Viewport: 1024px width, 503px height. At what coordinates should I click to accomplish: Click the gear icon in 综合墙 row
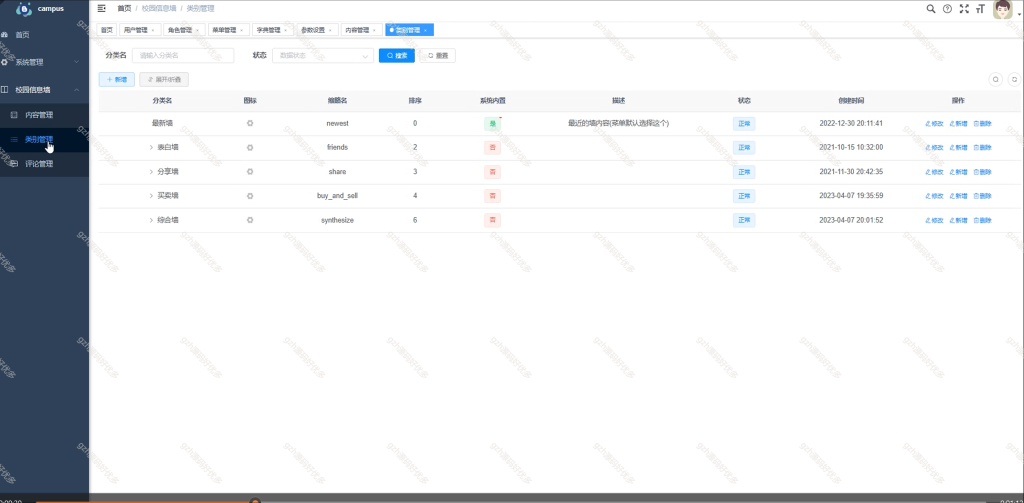point(249,220)
